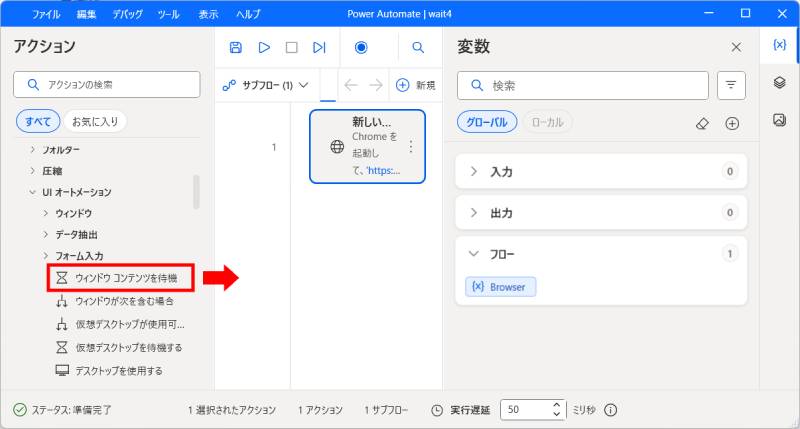Select ウィンドウ コンテンツを待機 action
The image size is (800, 429).
[x=120, y=278]
